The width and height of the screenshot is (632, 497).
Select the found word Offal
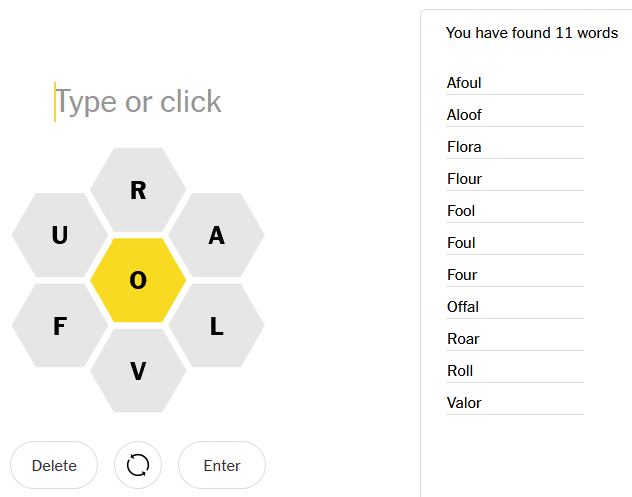click(x=463, y=307)
